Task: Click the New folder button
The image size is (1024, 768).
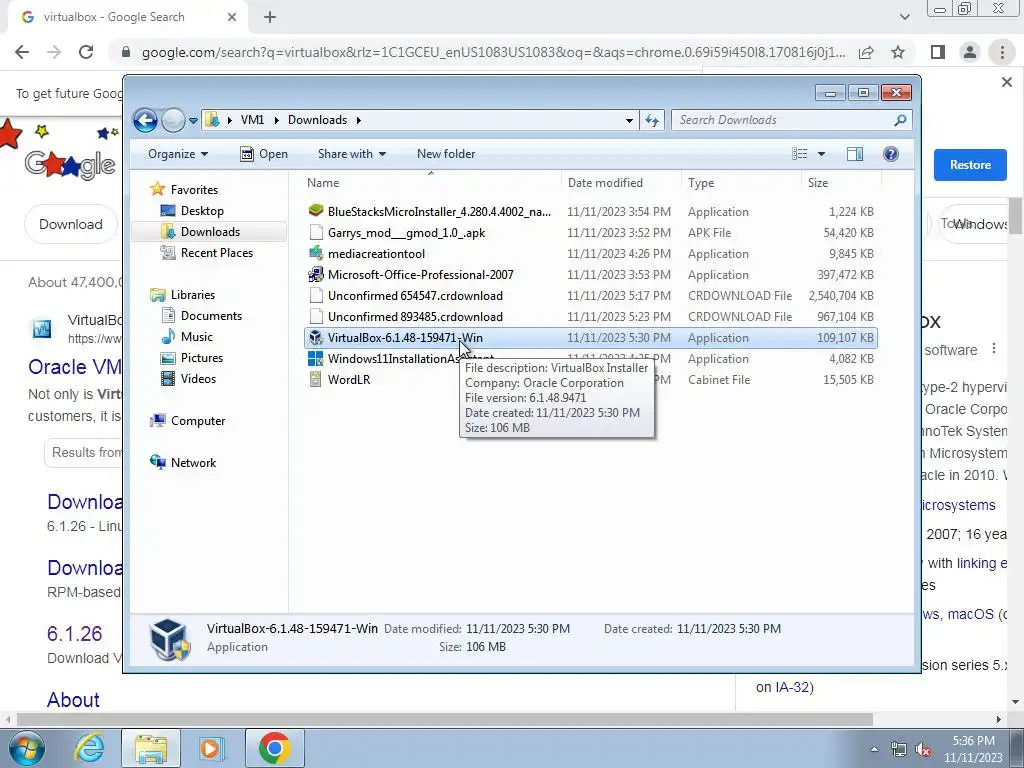Action: (446, 154)
